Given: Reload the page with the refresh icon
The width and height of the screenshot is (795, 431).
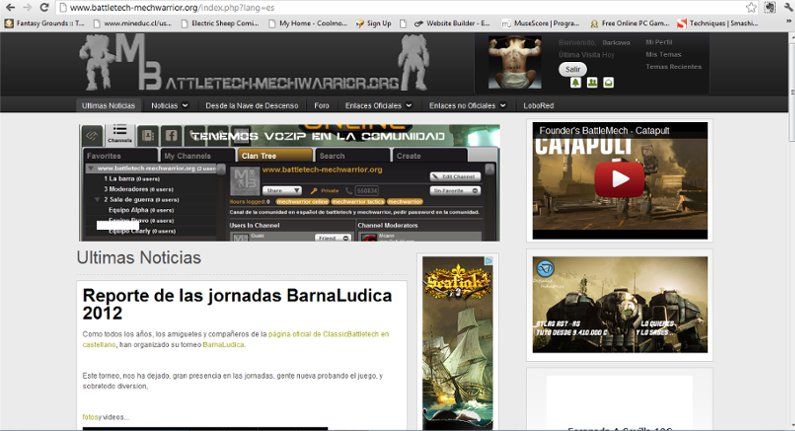Looking at the screenshot, I should click(x=44, y=8).
